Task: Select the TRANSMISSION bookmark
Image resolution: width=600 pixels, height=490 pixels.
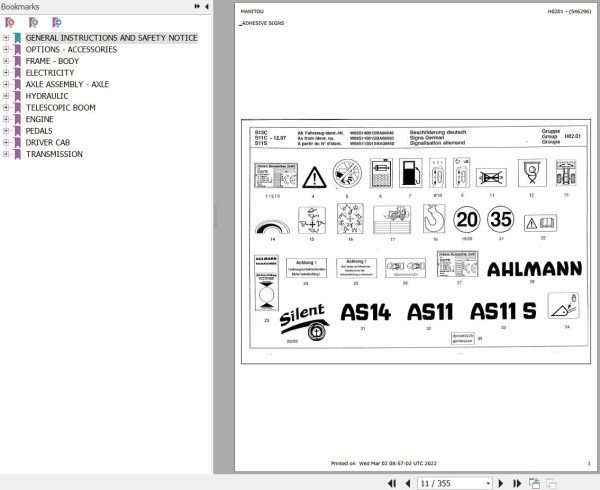Action: pos(54,154)
